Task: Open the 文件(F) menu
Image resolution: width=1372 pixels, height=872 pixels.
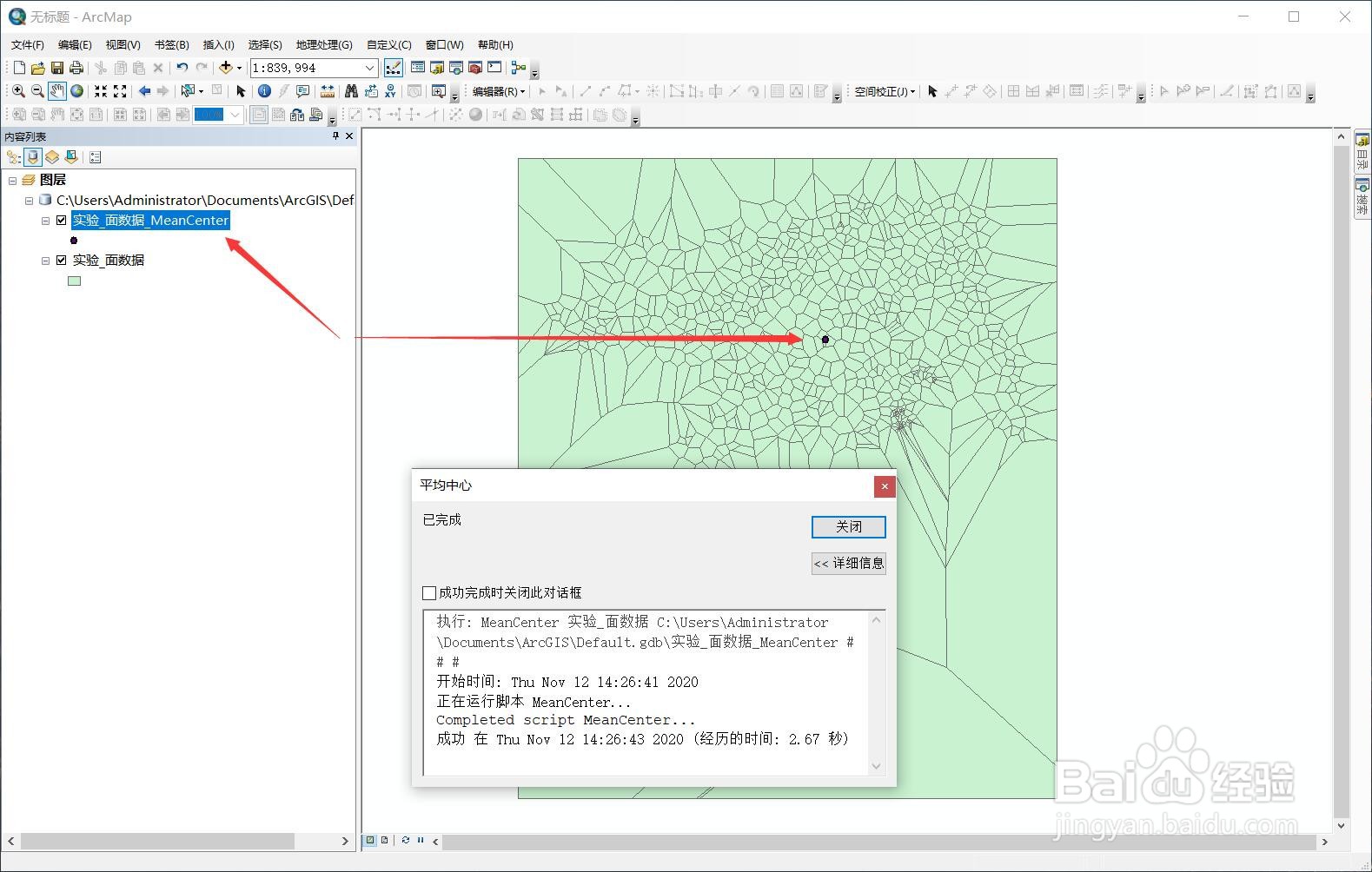Action: tap(27, 44)
